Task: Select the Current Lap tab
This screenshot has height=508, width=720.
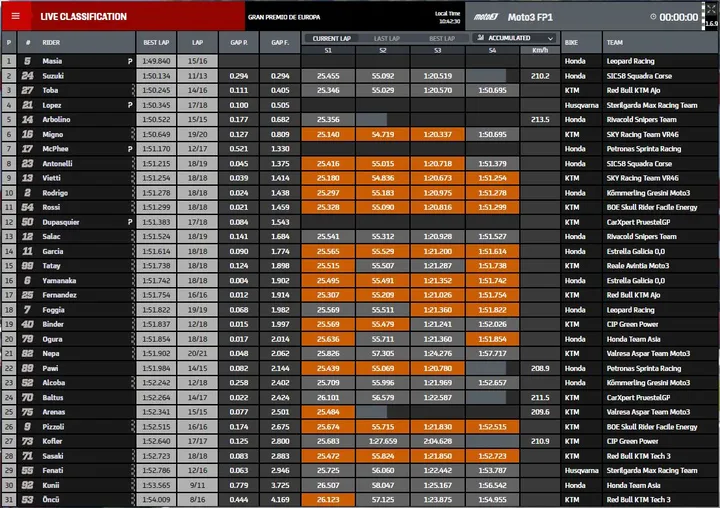Action: click(x=332, y=39)
